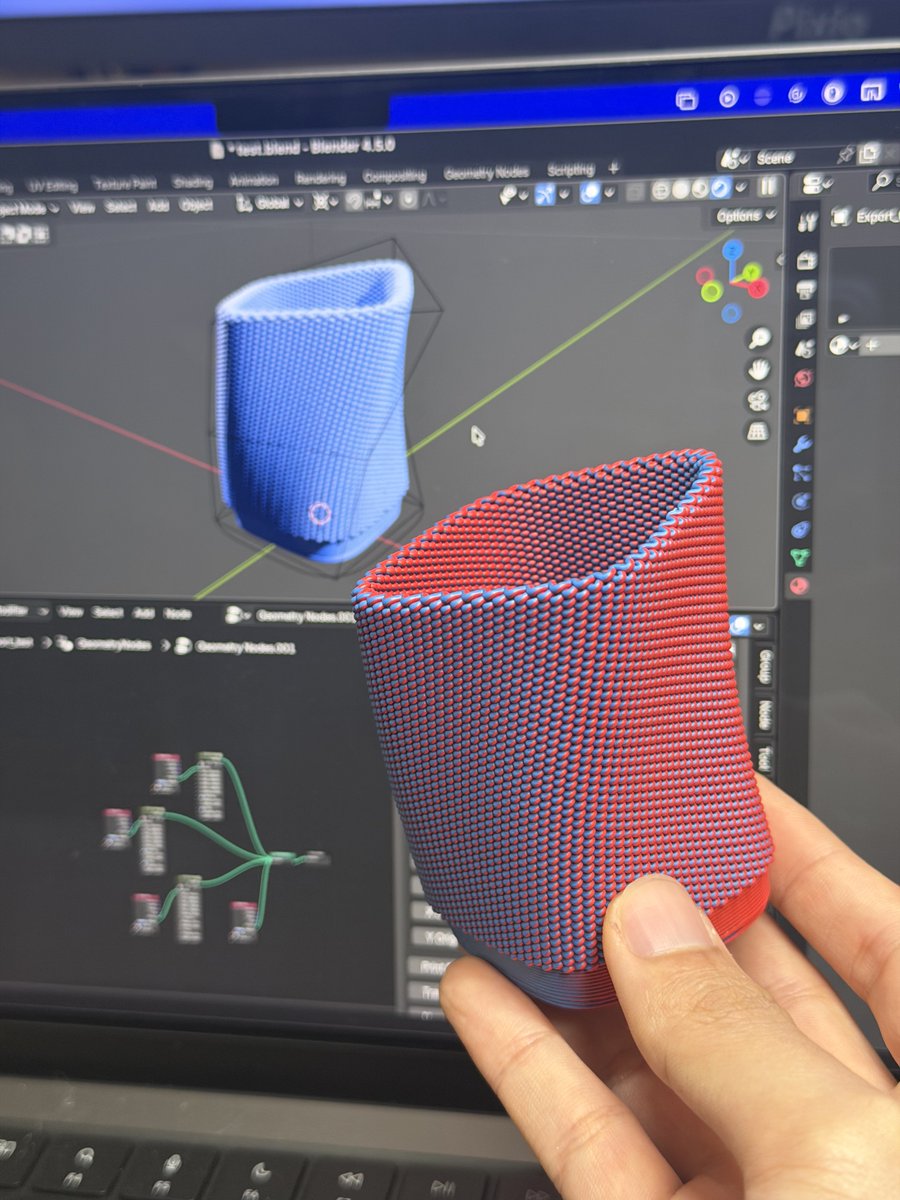Open the Object Mode dropdown
This screenshot has width=900, height=1200.
(x=30, y=209)
